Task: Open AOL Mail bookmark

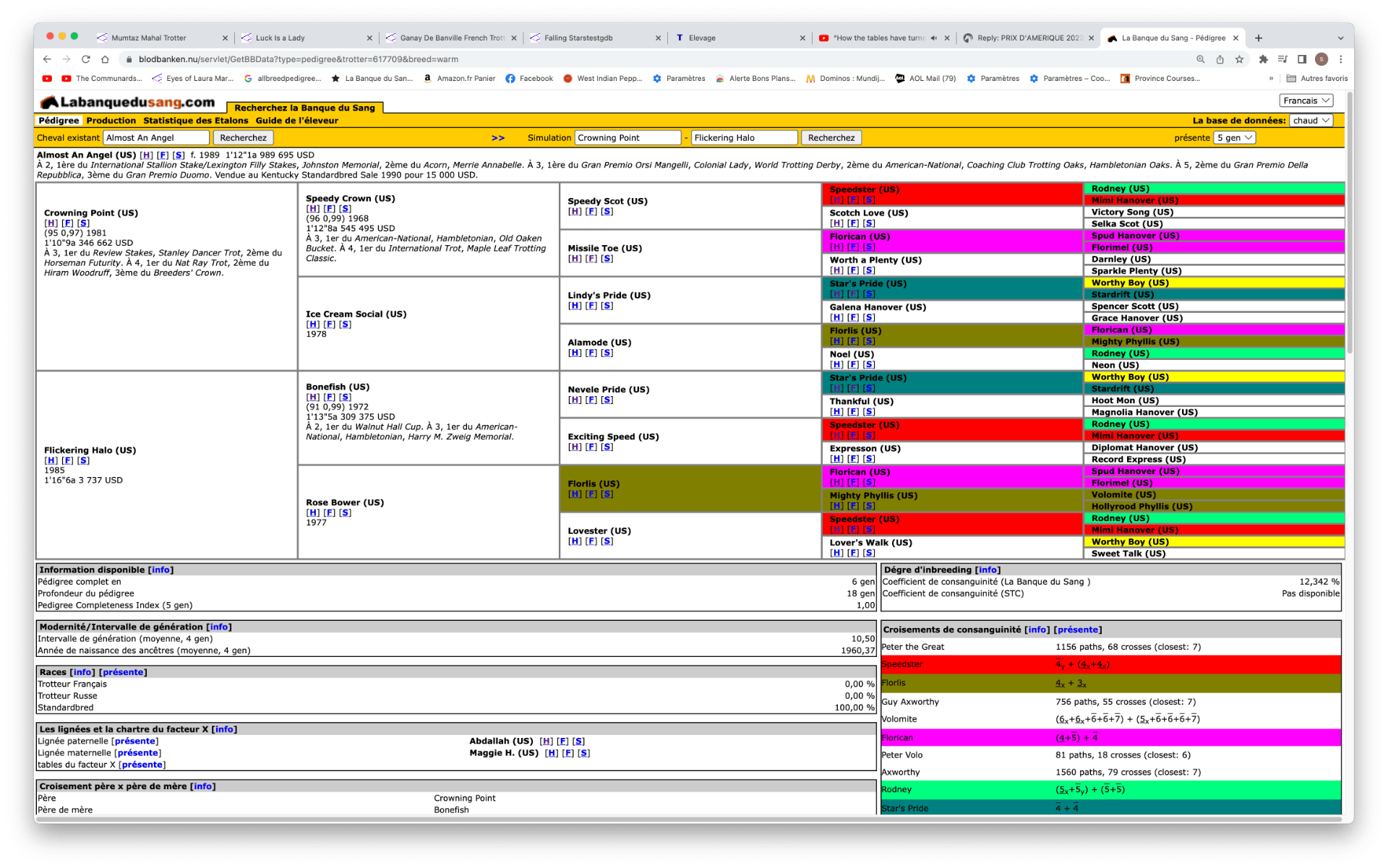Action: (925, 78)
